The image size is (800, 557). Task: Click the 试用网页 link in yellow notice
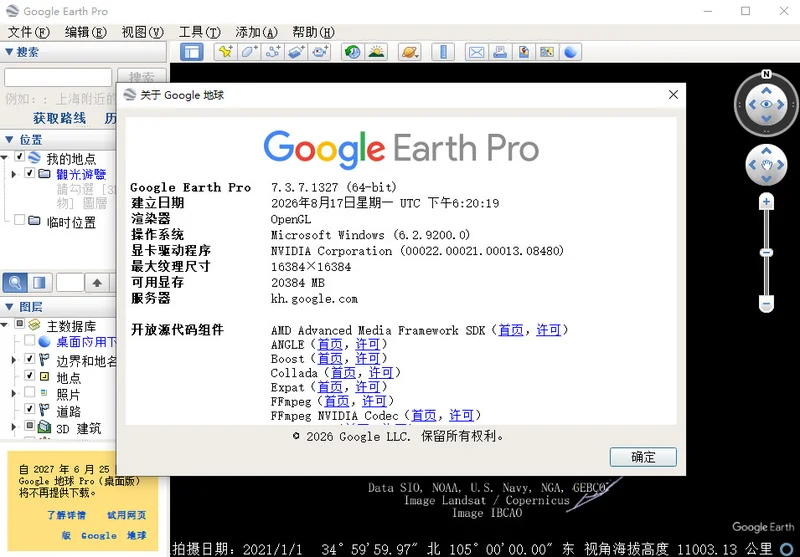click(x=126, y=515)
